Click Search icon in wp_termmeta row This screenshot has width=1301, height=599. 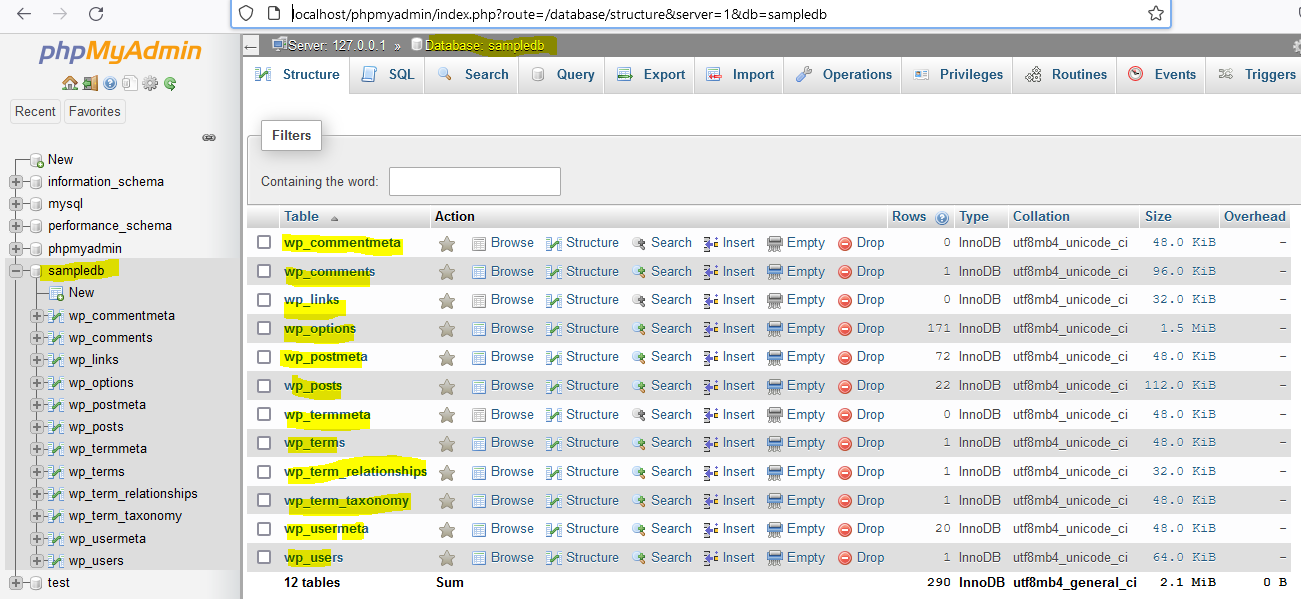tap(639, 415)
